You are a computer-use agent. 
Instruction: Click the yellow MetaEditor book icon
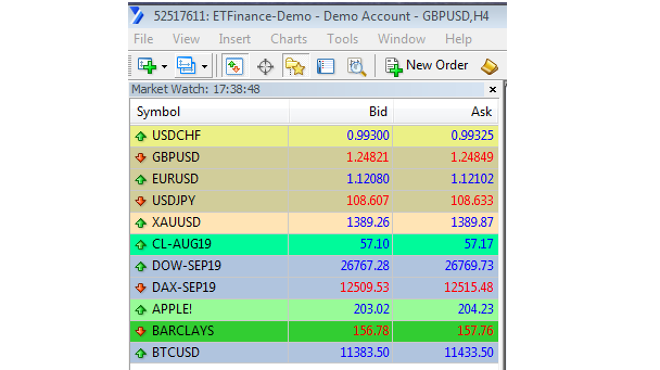[x=489, y=67]
